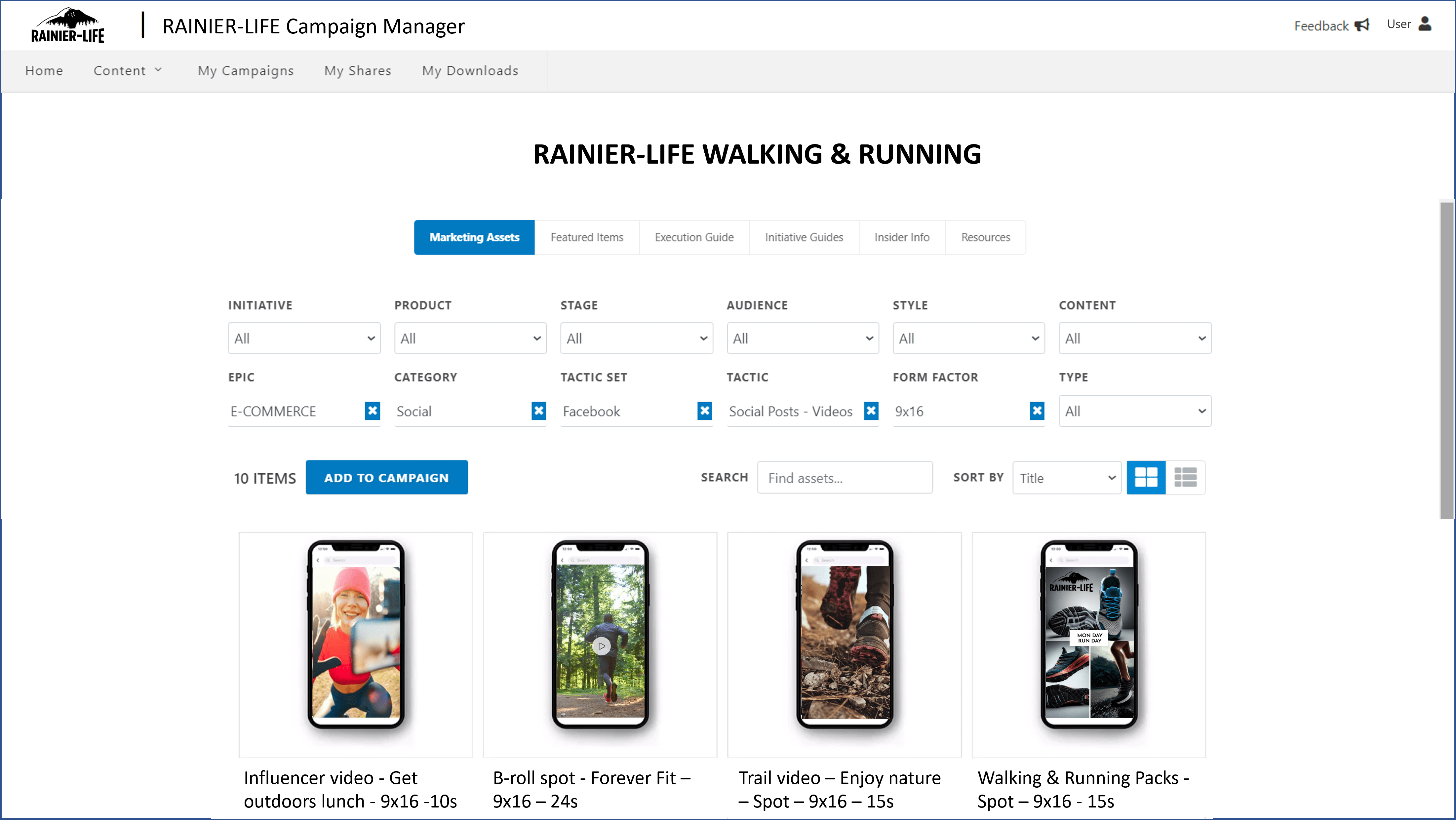
Task: Switch to grid view
Action: (1146, 478)
